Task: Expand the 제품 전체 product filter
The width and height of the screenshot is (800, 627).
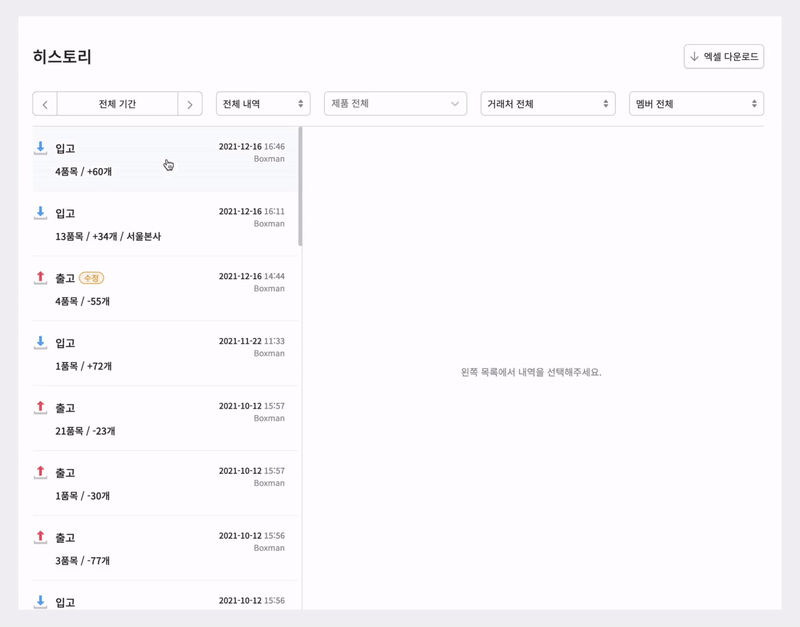Action: (395, 104)
